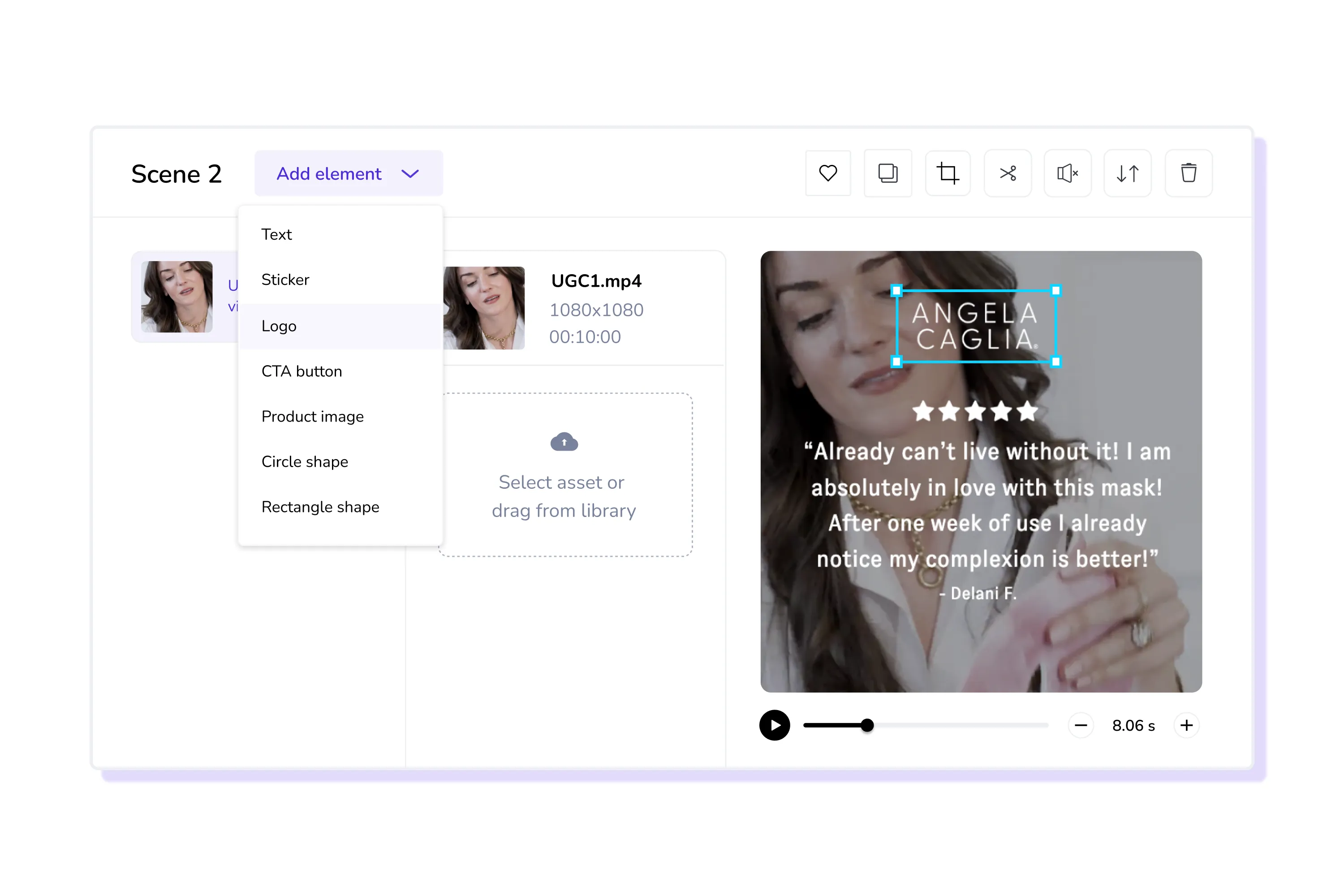Select the Product image option
The image size is (1344, 896).
coord(313,417)
